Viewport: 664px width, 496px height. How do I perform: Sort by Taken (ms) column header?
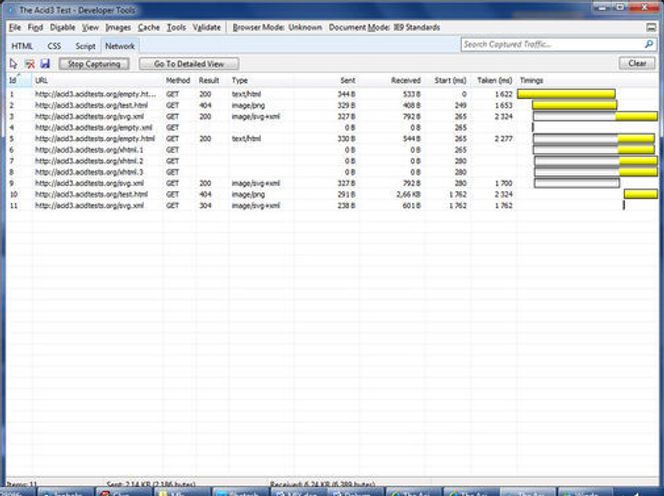point(494,80)
